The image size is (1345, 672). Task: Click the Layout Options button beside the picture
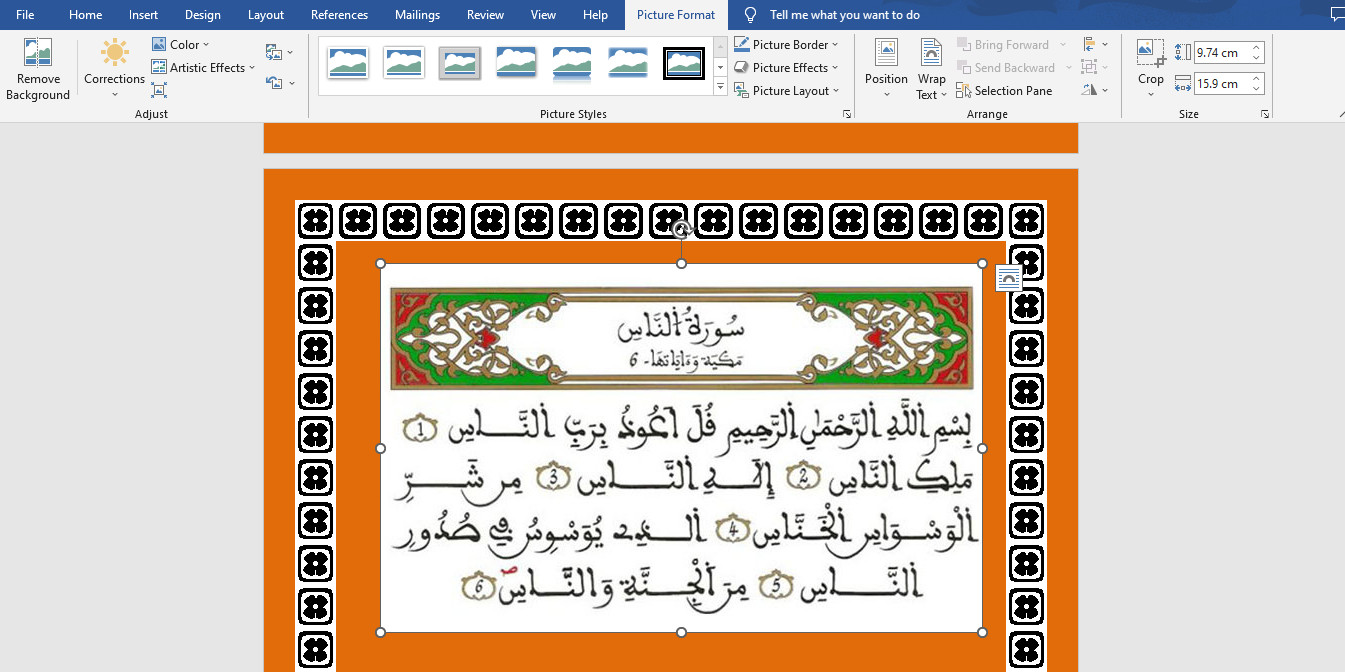(x=1009, y=279)
